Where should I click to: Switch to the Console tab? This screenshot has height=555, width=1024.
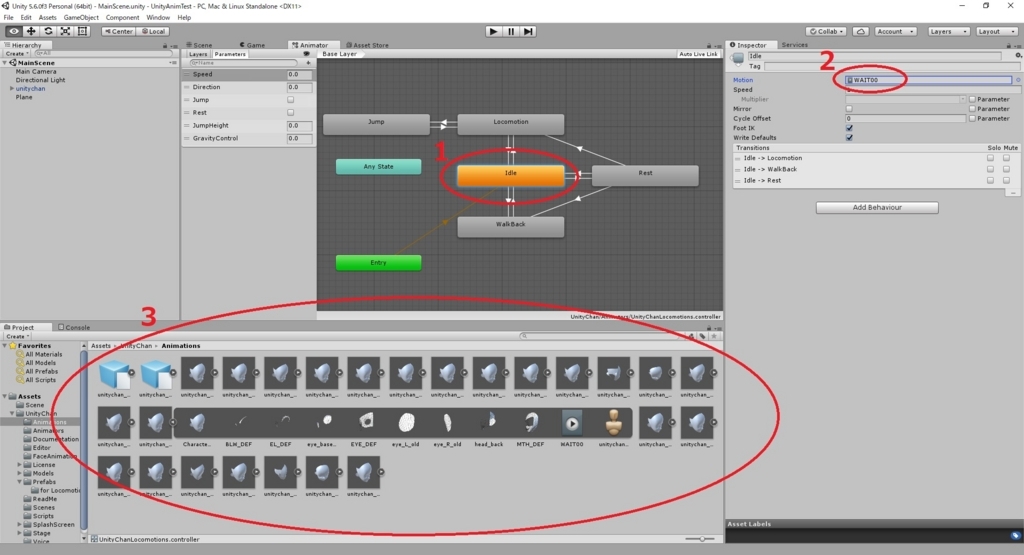[74, 327]
